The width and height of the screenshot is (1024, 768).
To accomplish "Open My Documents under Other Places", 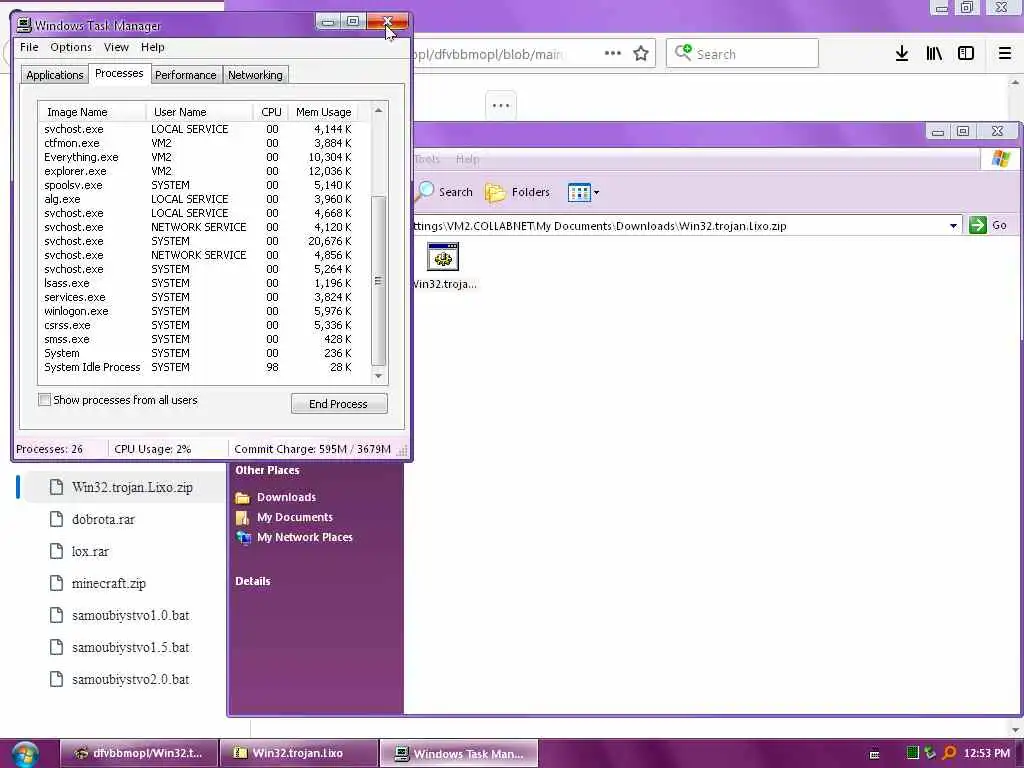I will click(295, 517).
